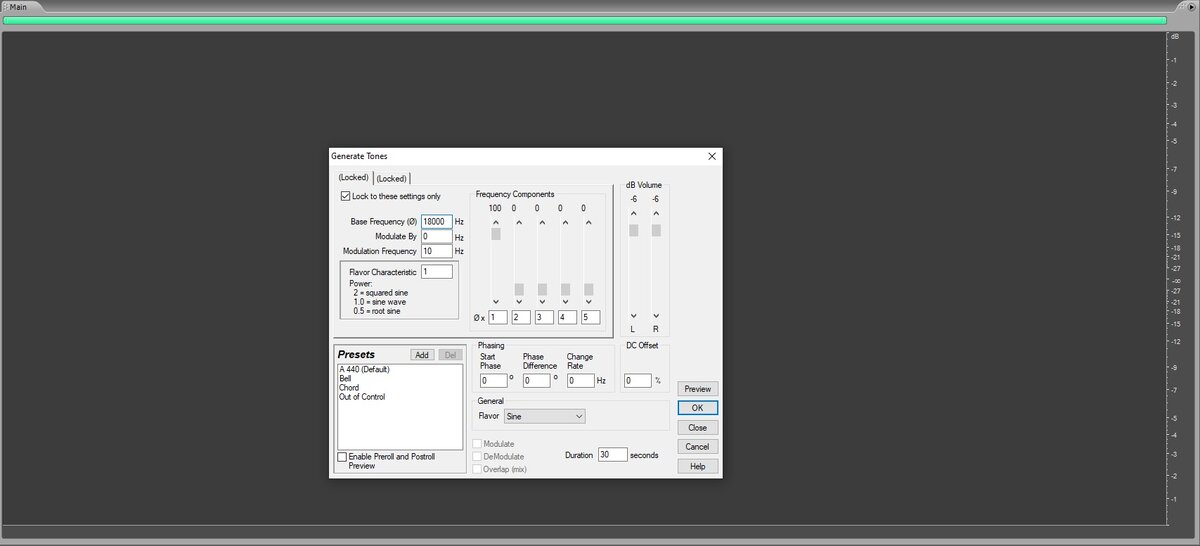Add a new preset
Viewport: 1200px width, 546px height.
coord(422,355)
